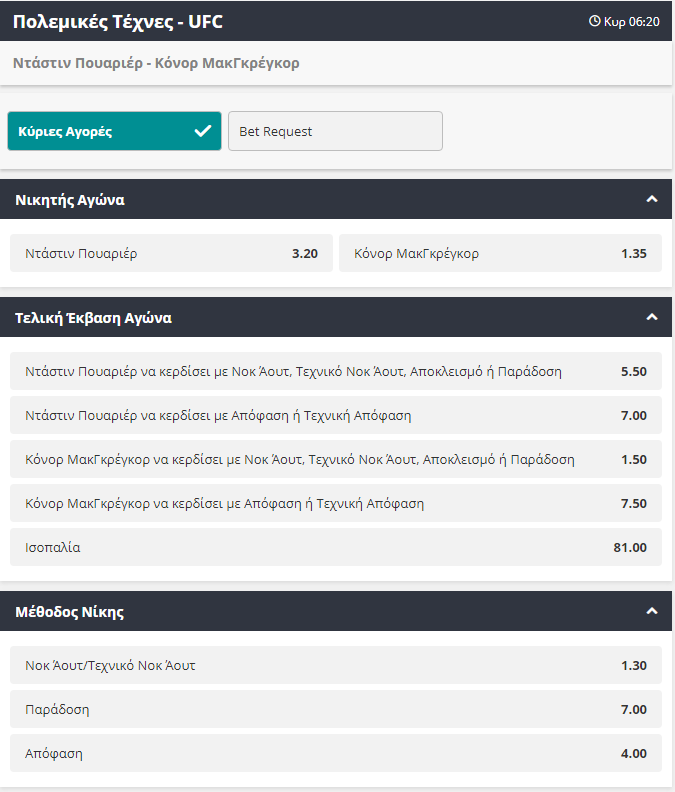Click the clock icon beside Κυρ 06:20
This screenshot has width=675, height=792.
tap(595, 21)
